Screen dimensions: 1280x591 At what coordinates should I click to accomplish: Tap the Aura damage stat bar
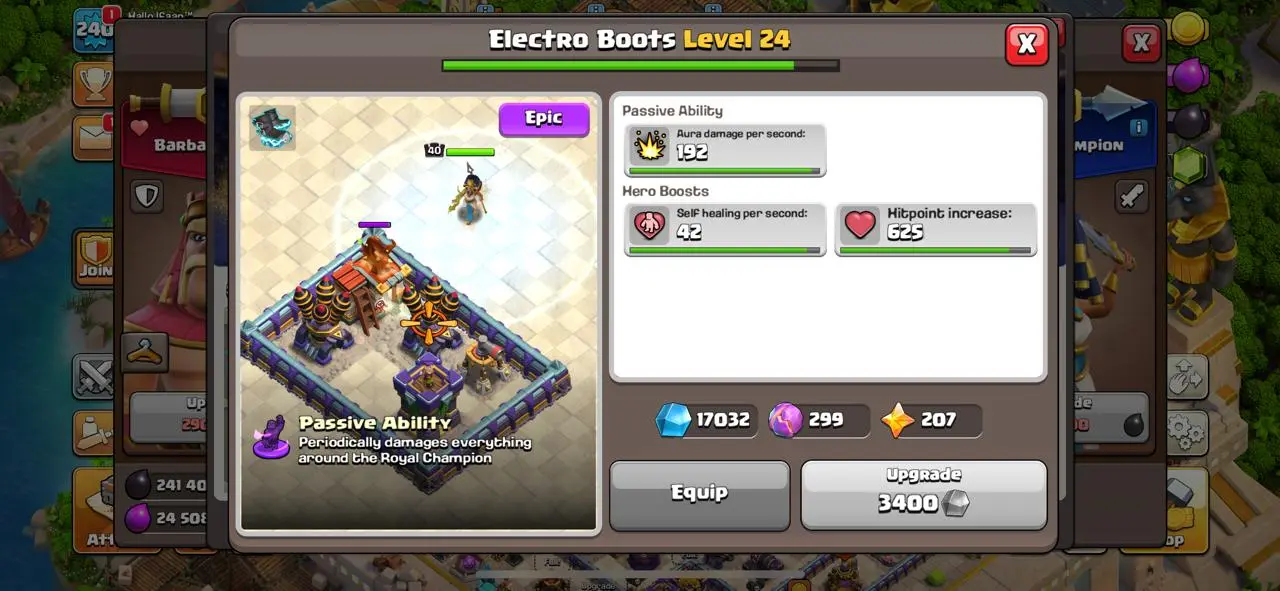725,171
